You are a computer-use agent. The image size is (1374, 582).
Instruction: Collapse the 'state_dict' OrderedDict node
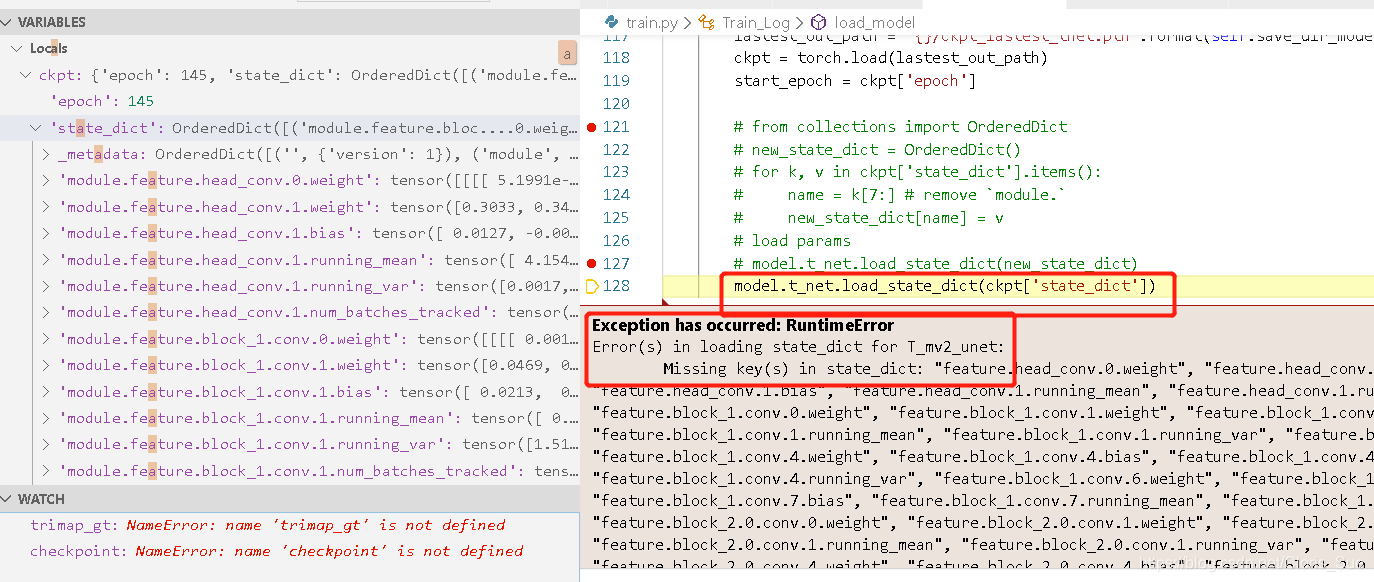[36, 128]
